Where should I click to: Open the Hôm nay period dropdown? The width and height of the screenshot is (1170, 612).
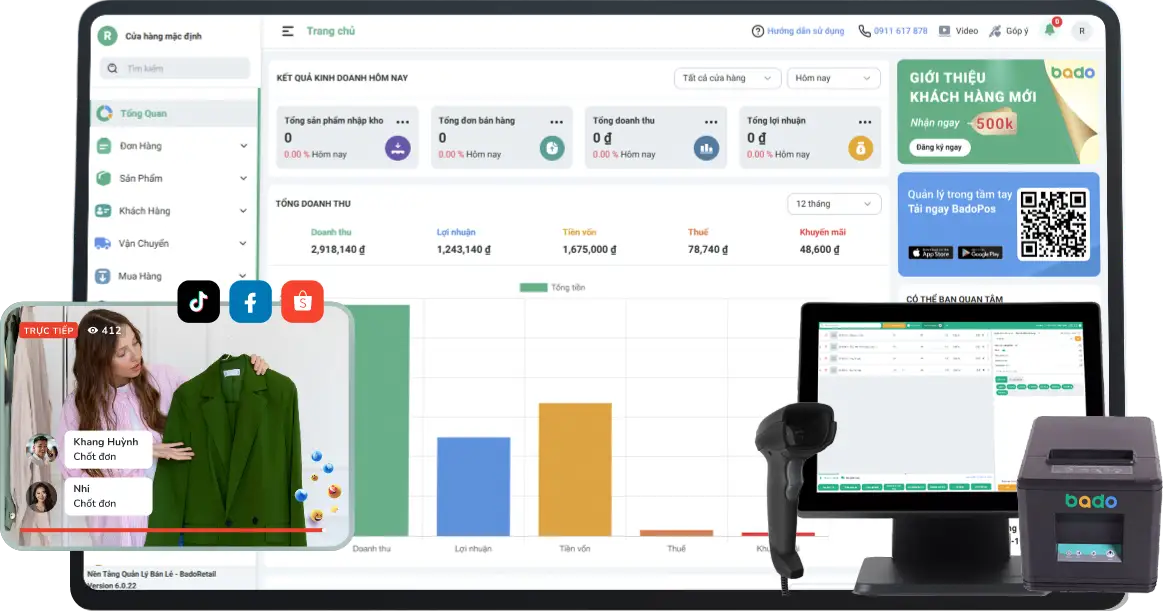(833, 78)
